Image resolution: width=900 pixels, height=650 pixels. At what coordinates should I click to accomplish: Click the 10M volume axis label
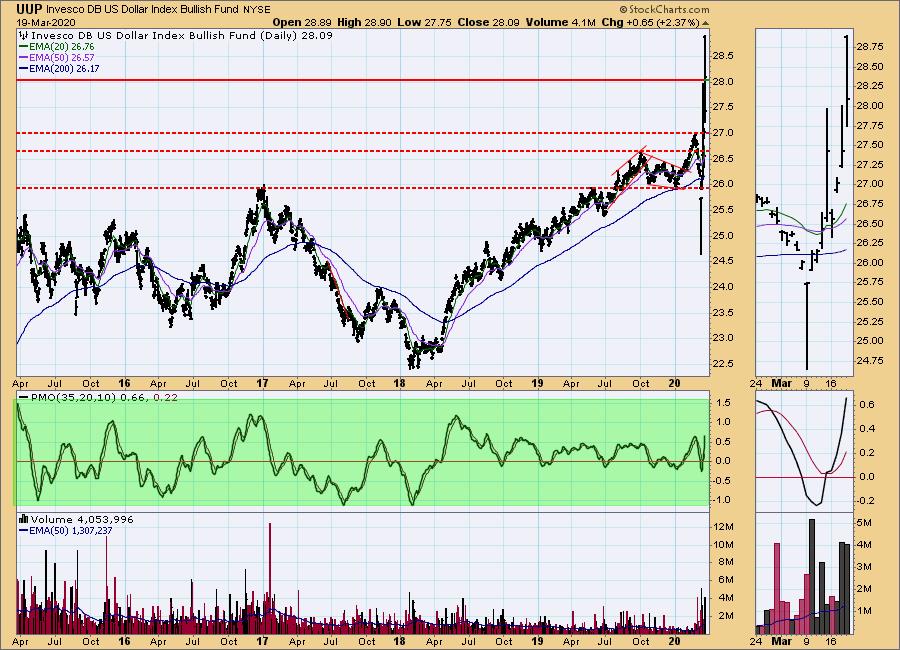coord(723,544)
